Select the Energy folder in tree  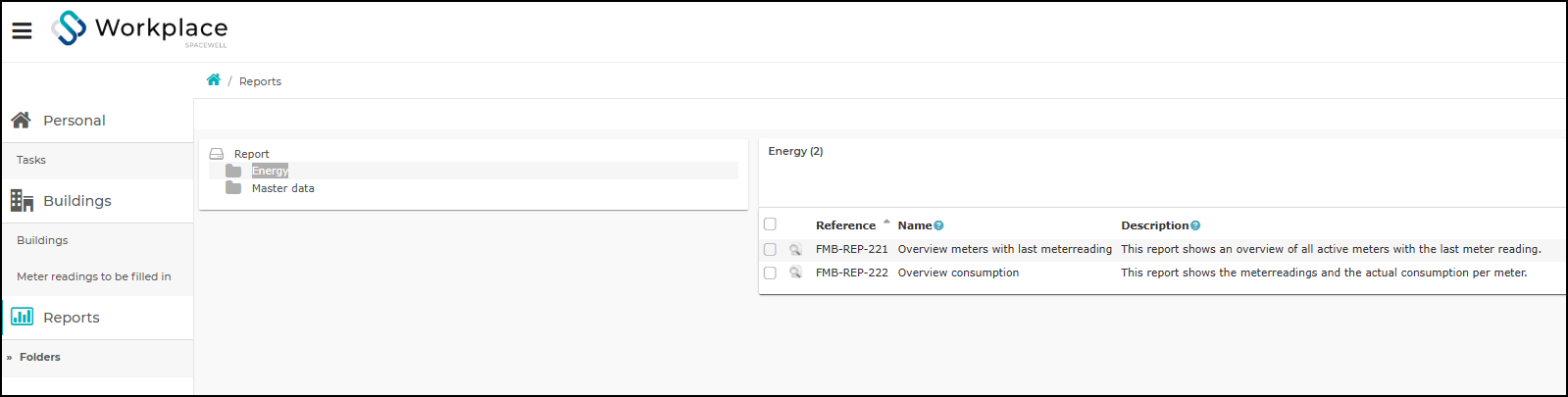(270, 171)
